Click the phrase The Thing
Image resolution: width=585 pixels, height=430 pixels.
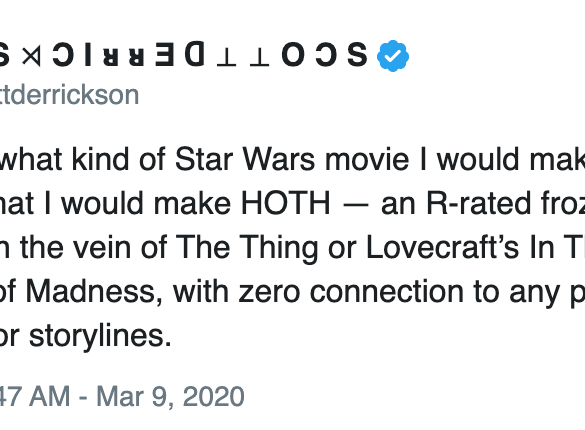pos(247,248)
